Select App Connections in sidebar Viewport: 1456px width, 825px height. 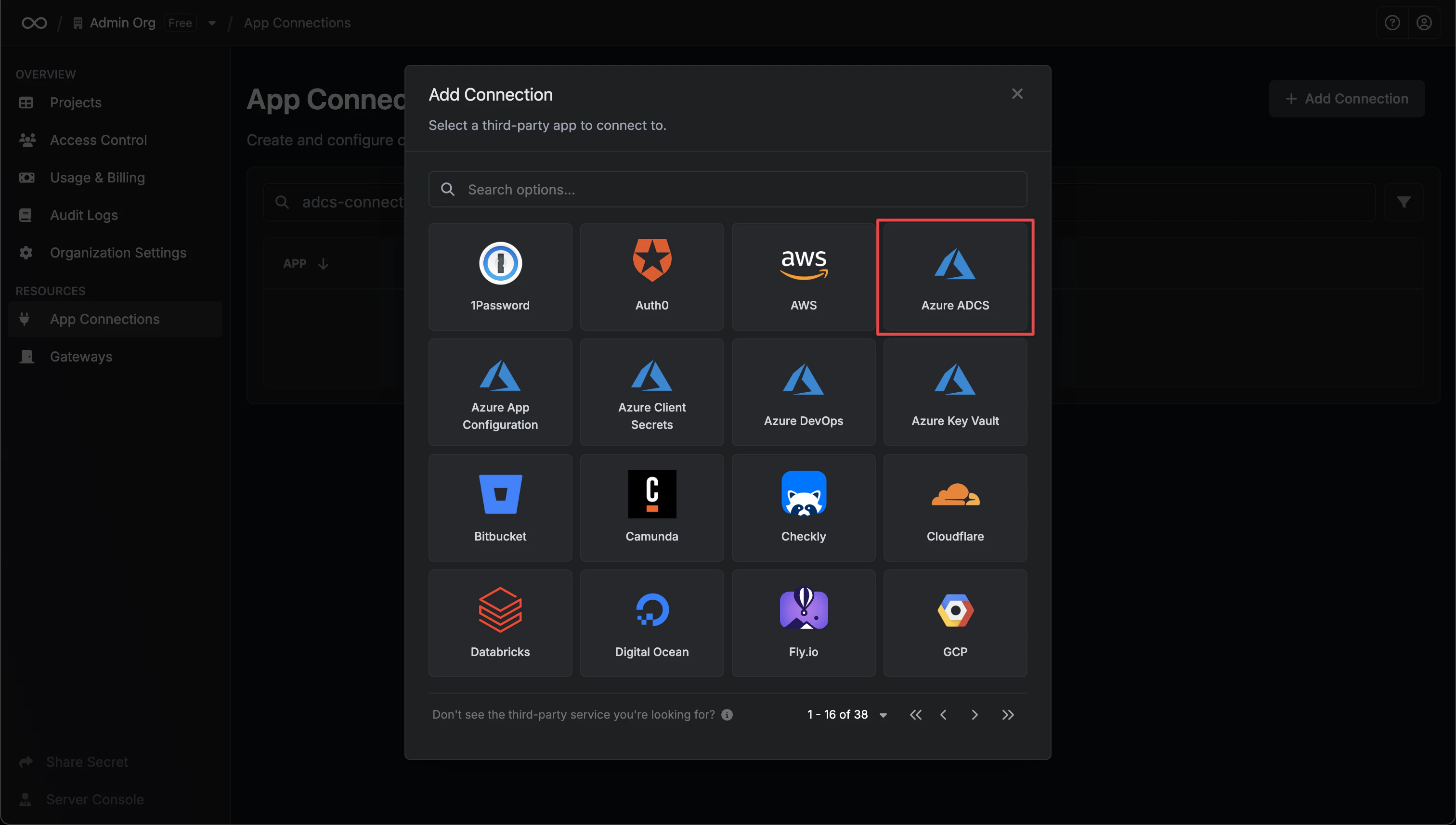[115, 319]
